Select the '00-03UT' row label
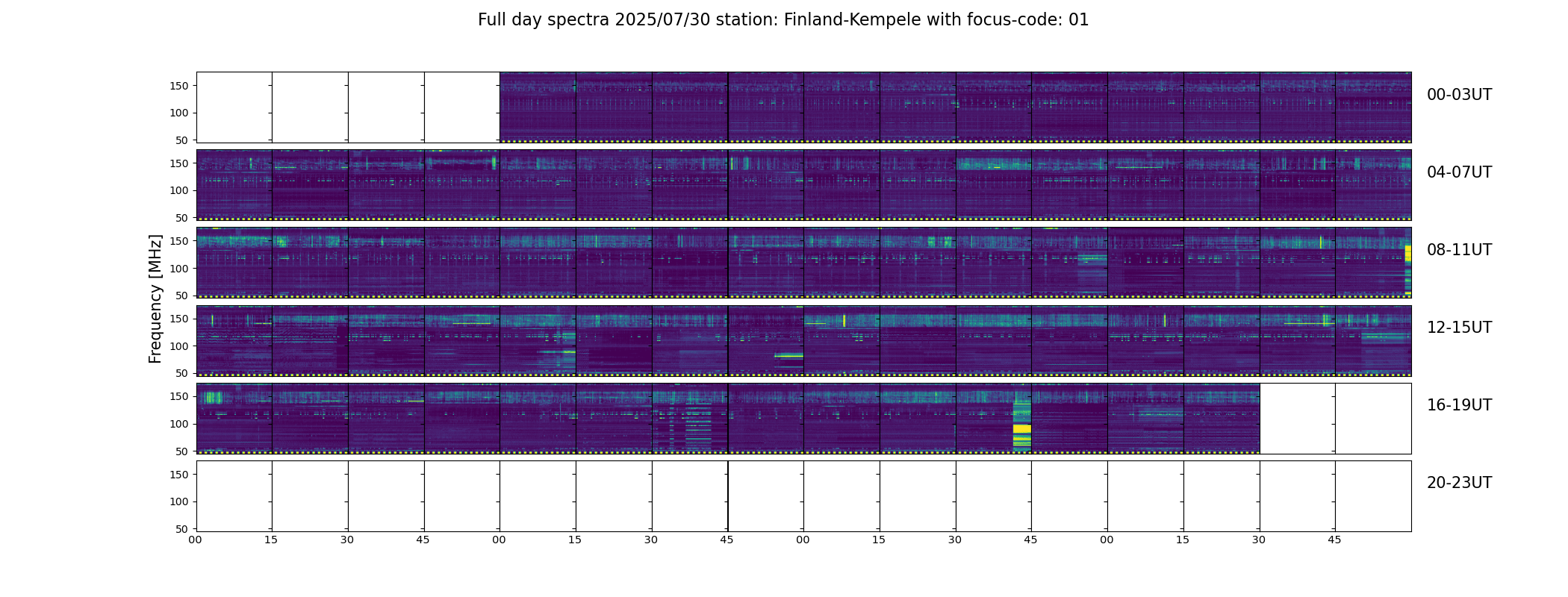The width and height of the screenshot is (1568, 597). click(x=1459, y=95)
